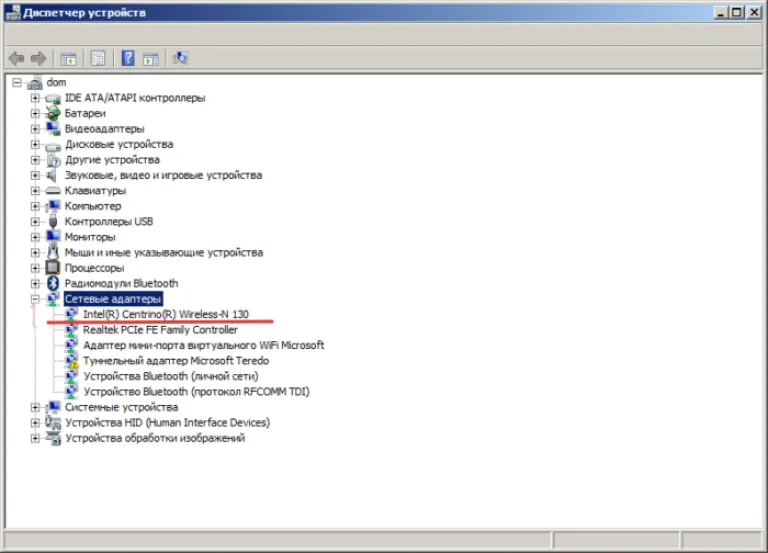Click the Устройства HID category icon

click(53, 423)
